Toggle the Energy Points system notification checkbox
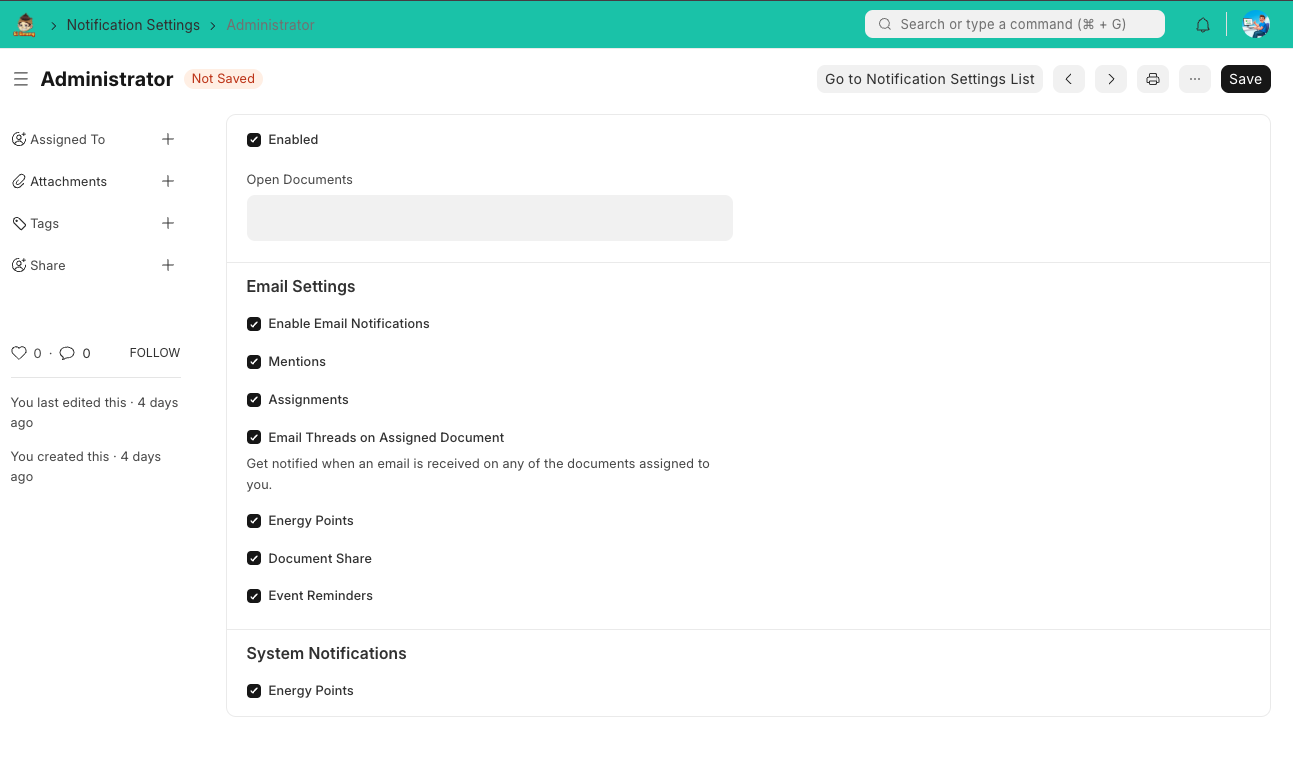 tap(254, 690)
